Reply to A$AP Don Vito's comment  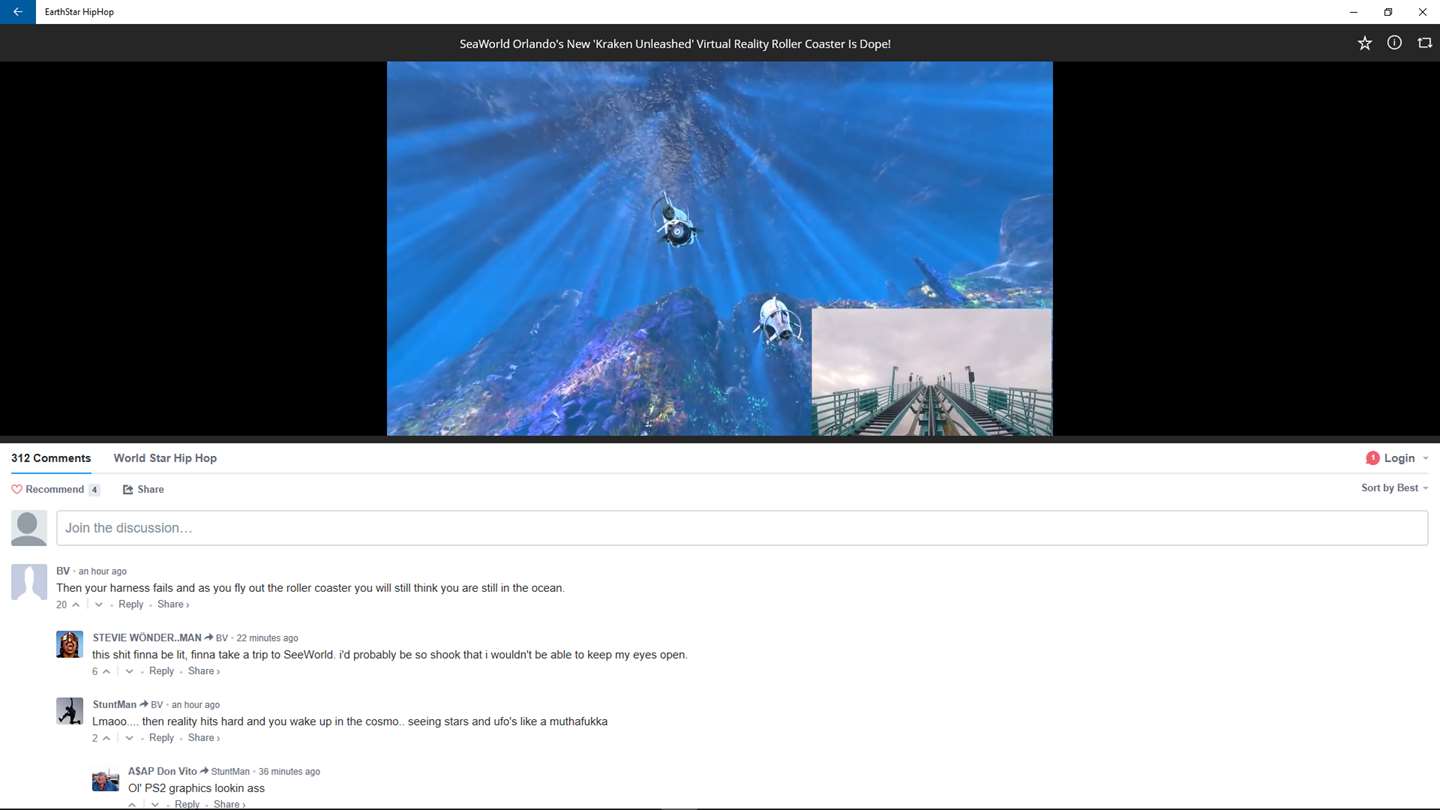(187, 804)
